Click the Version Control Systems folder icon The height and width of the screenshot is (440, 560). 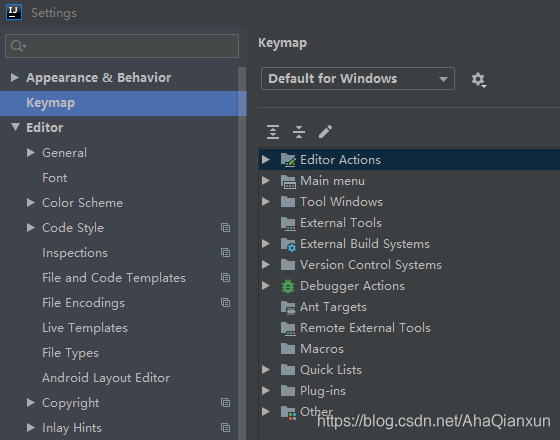coord(288,265)
